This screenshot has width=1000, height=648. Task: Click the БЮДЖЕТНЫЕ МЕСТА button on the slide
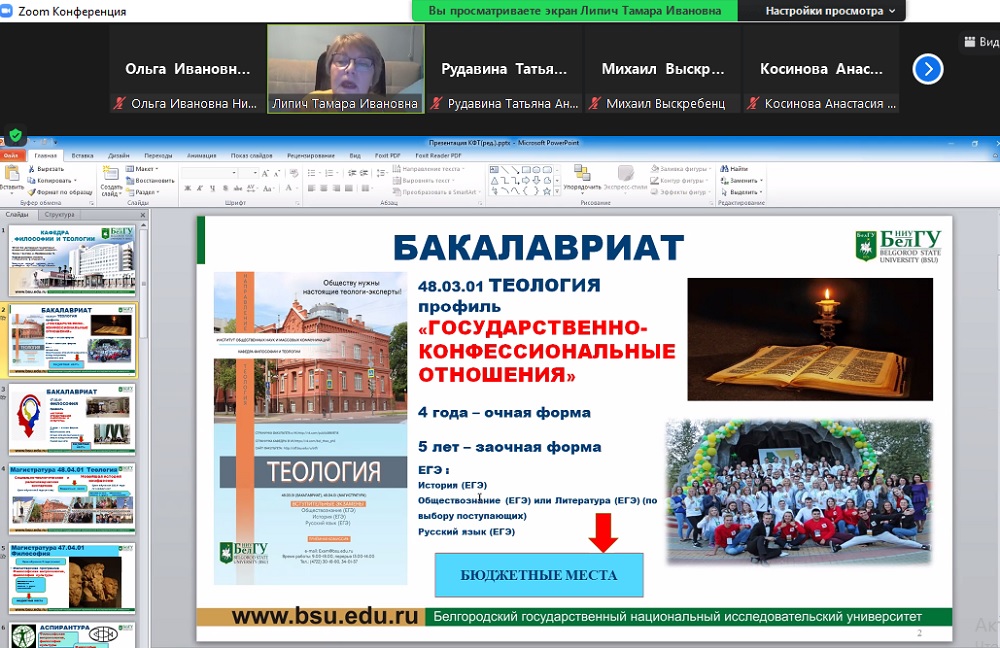click(538, 575)
